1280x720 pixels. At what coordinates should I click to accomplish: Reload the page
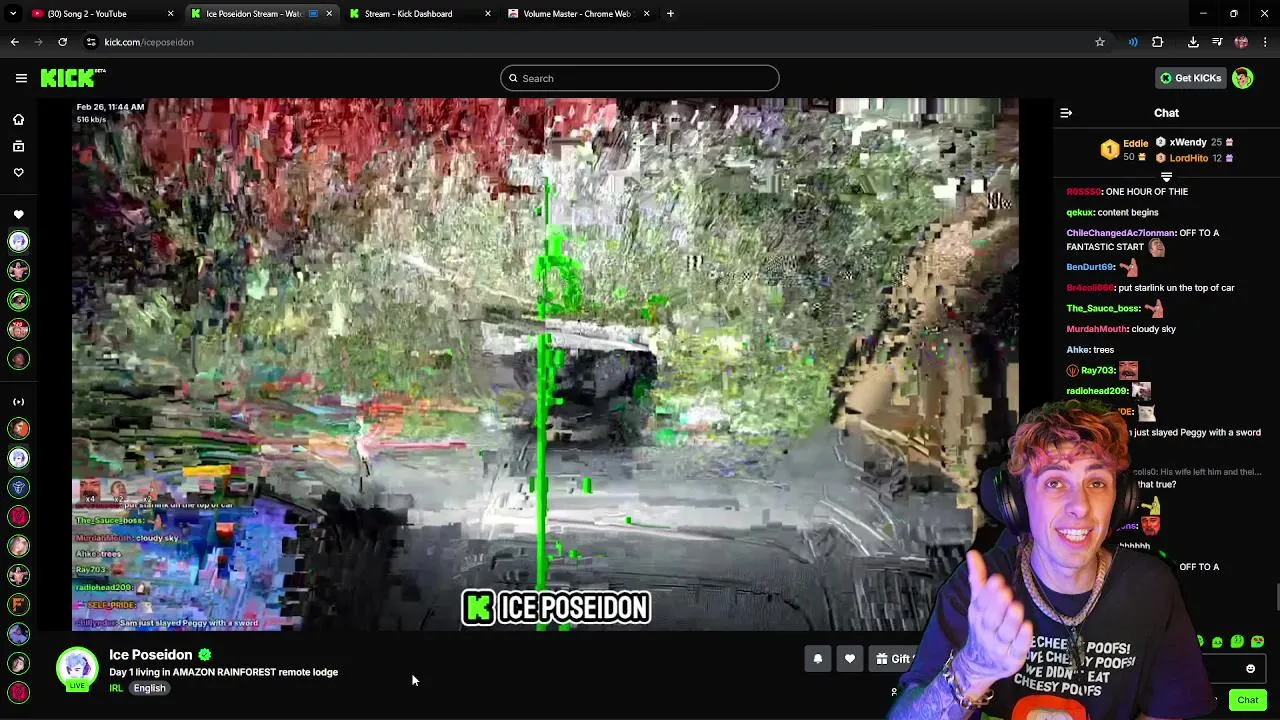coord(62,42)
